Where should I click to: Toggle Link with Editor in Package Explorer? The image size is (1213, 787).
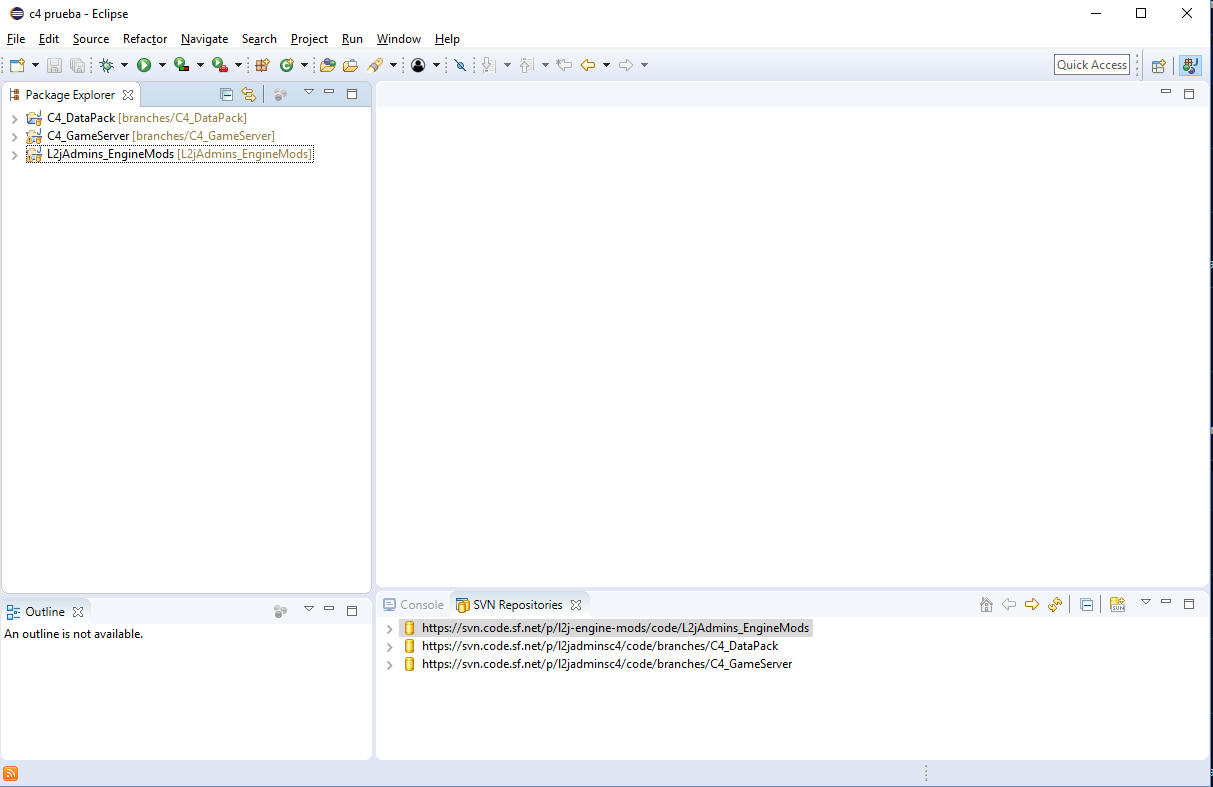pos(248,94)
